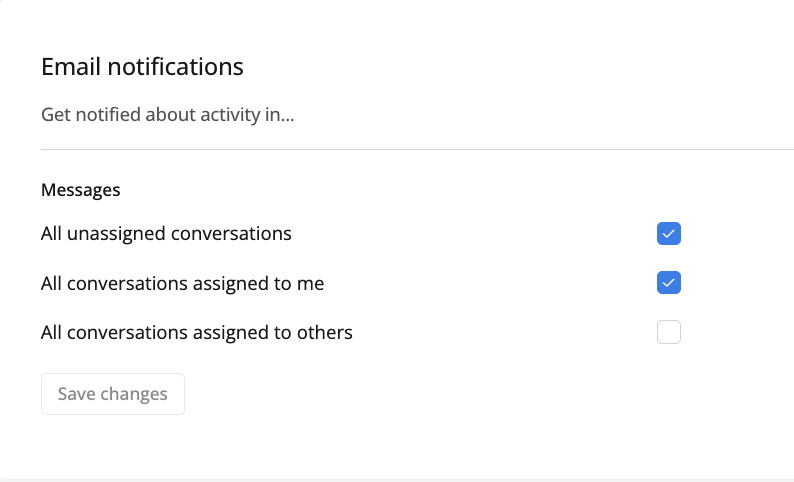Click the empty box beside "assigned to others"

point(669,332)
